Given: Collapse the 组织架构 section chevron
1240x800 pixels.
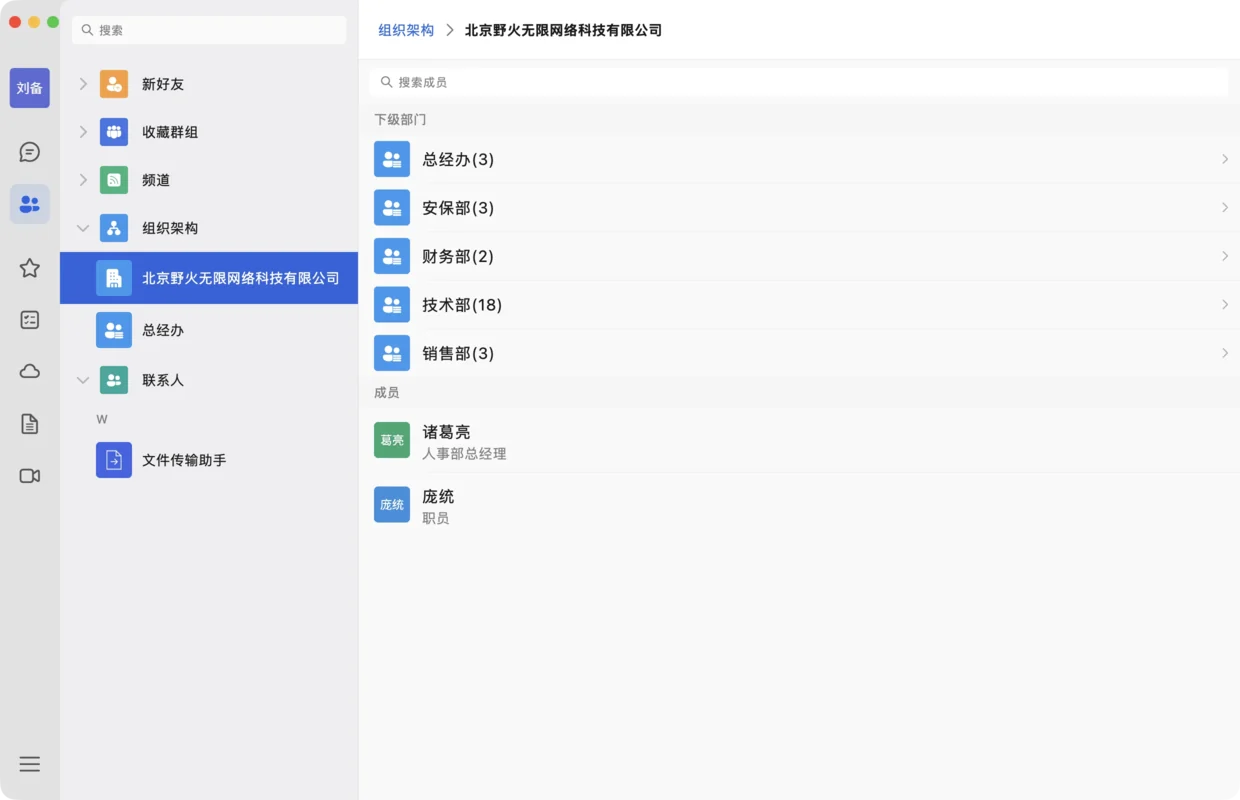Looking at the screenshot, I should pyautogui.click(x=83, y=228).
